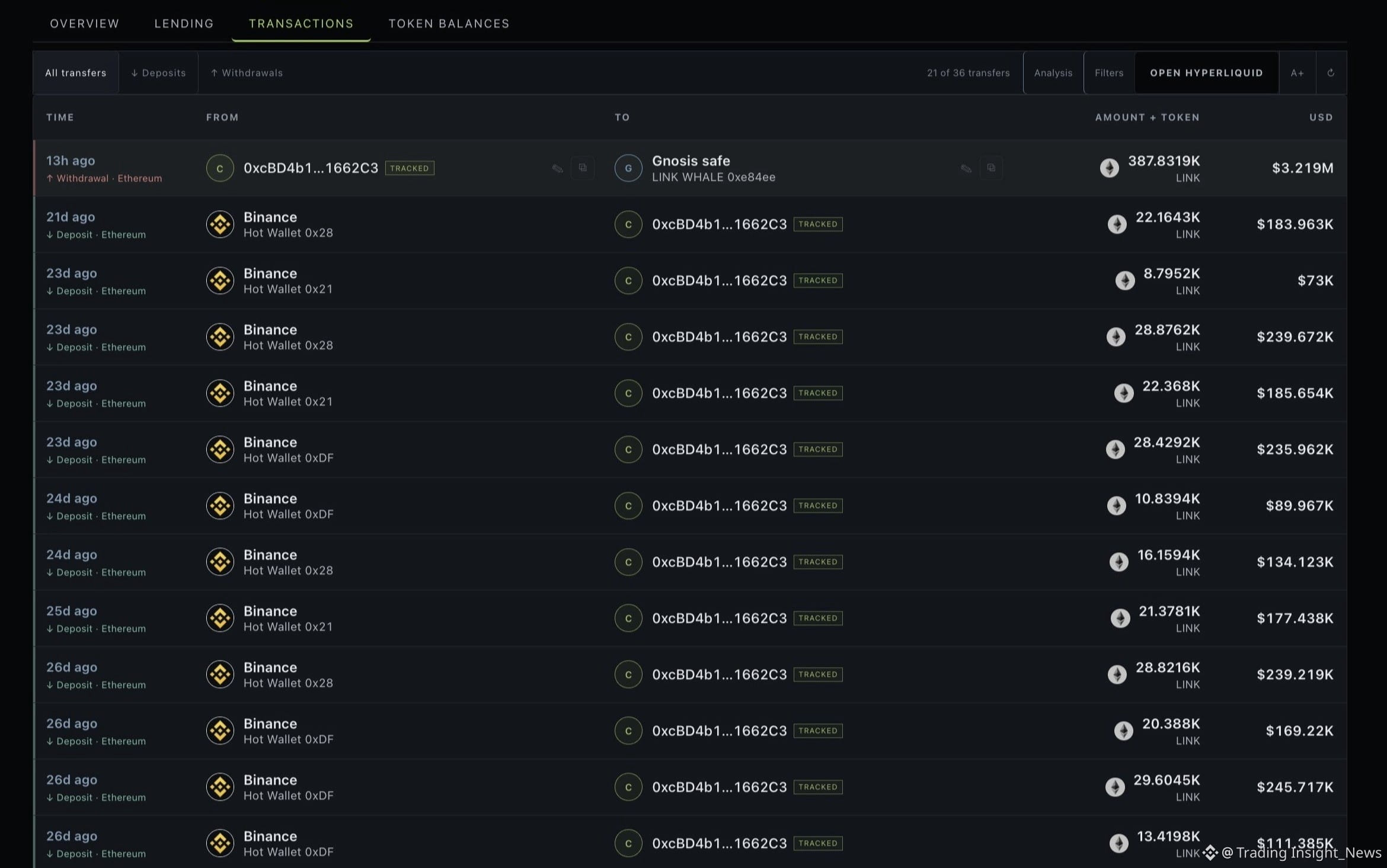This screenshot has width=1387, height=868.
Task: Click Binance logo for the 28.4292K LINK row
Action: [220, 450]
